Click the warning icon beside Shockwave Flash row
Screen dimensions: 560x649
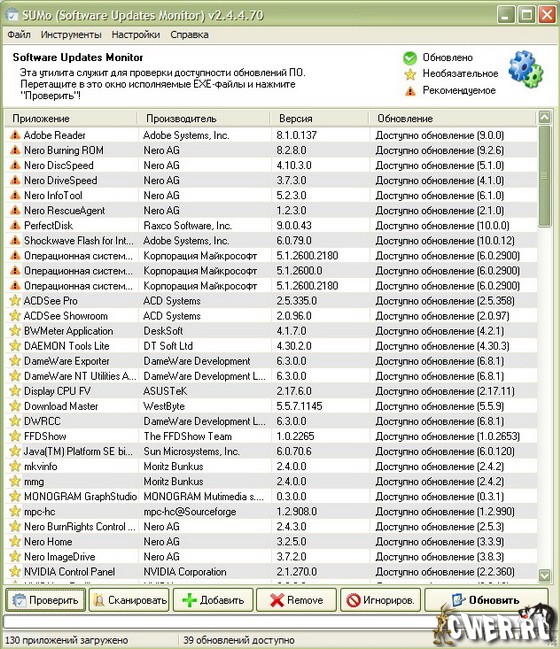(15, 240)
